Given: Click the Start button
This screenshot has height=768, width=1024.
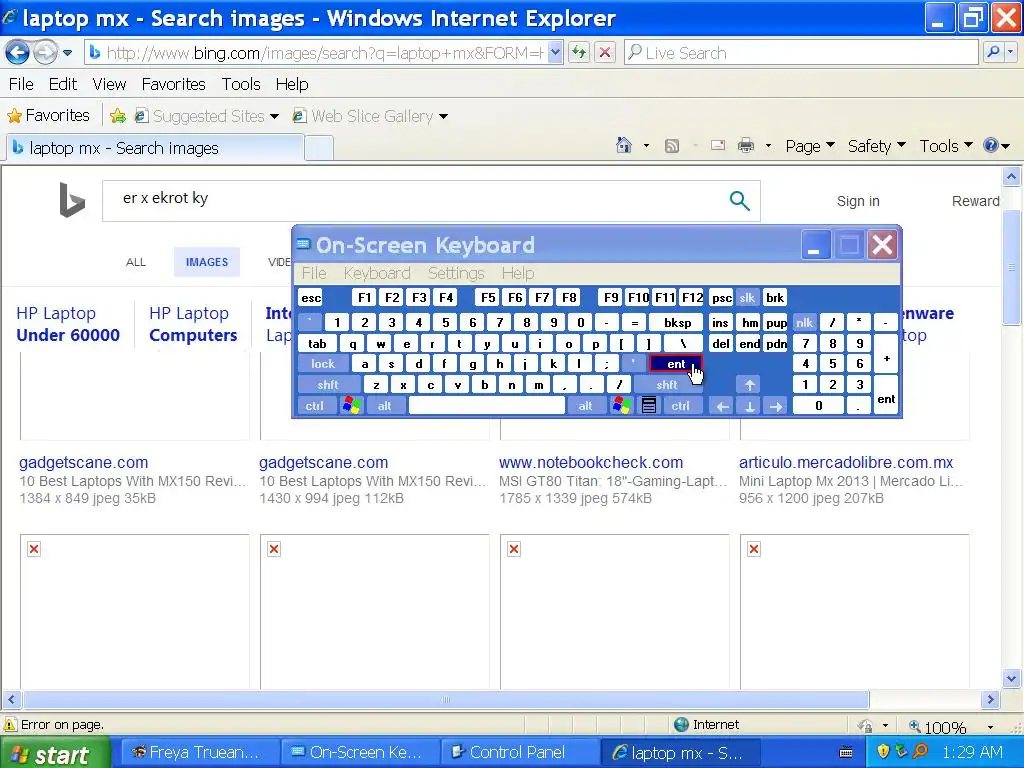Looking at the screenshot, I should [x=54, y=753].
